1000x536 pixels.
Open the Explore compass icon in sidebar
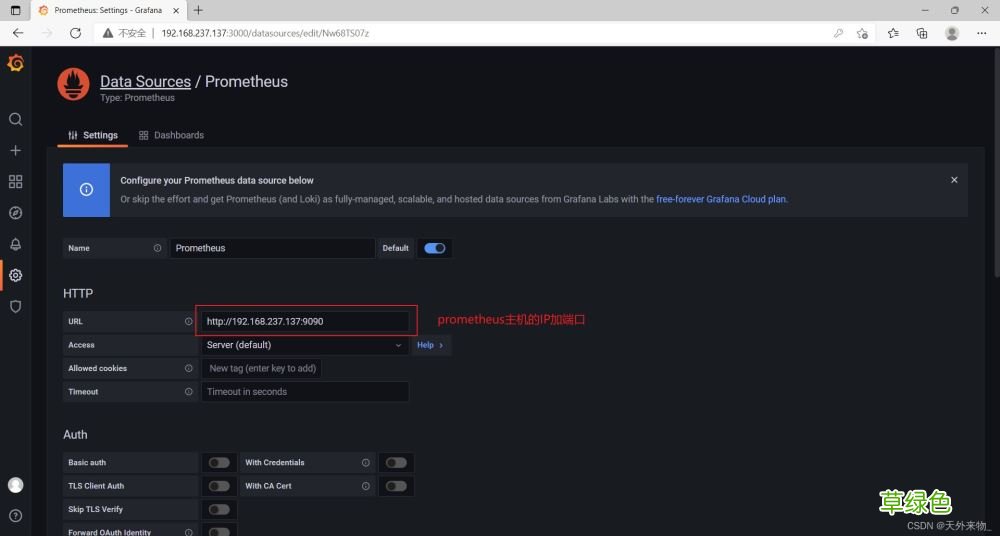point(15,213)
